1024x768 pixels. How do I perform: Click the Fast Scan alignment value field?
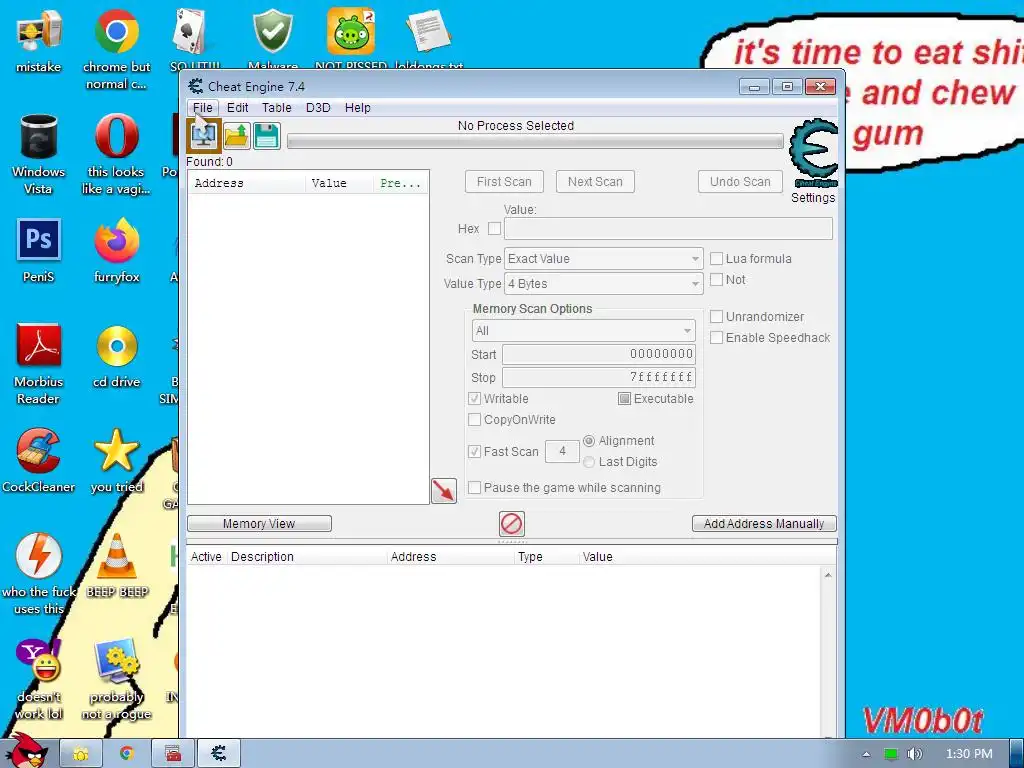tap(562, 451)
